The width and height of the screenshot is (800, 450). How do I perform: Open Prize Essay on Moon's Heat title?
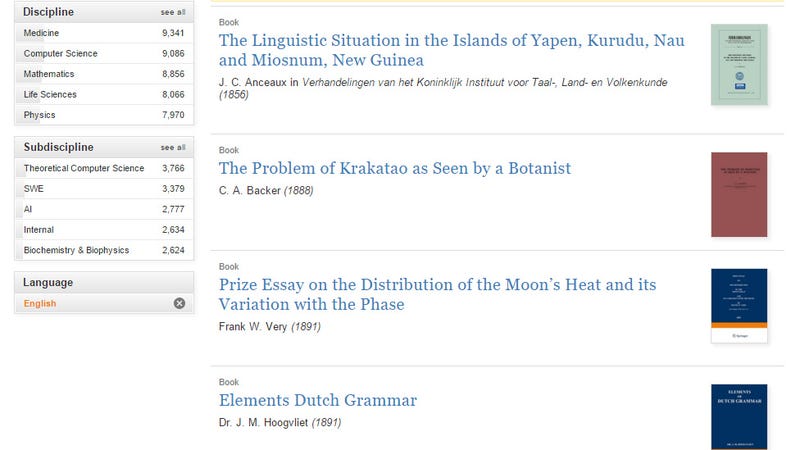[x=438, y=294]
